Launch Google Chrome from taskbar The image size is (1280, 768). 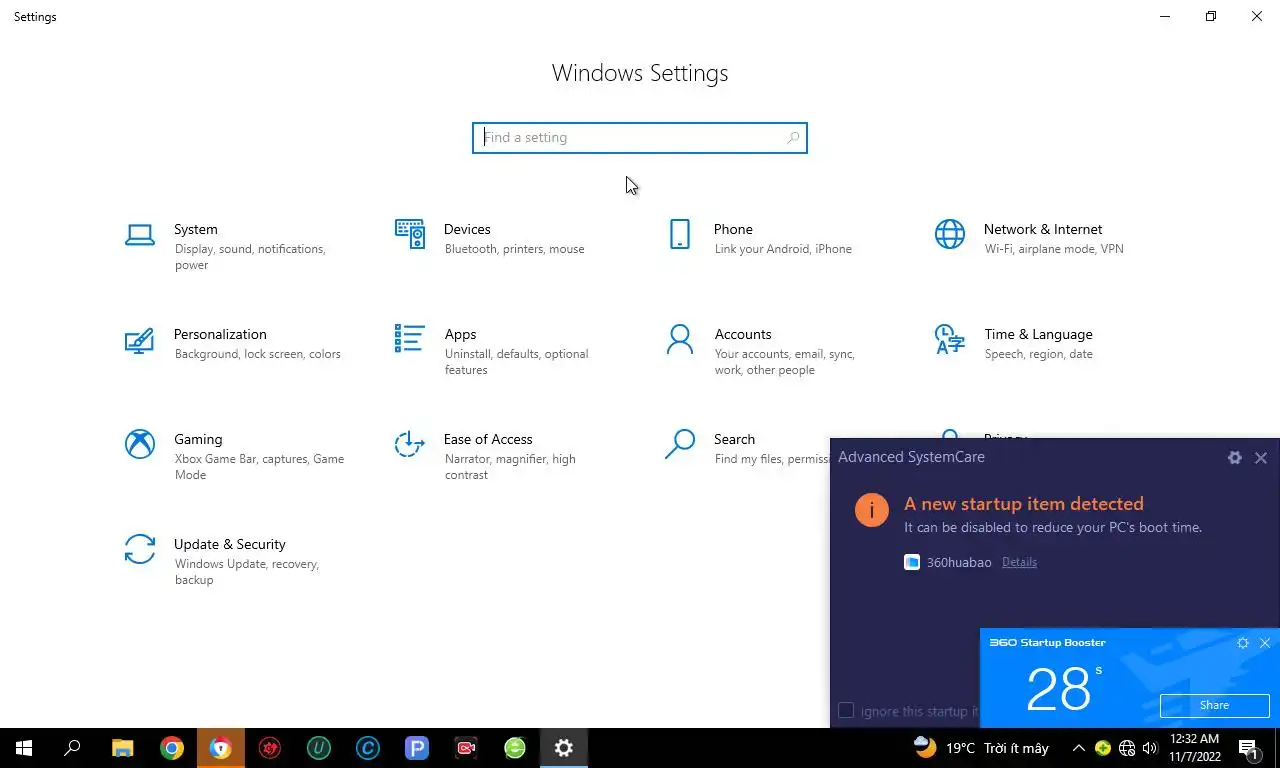pos(172,748)
